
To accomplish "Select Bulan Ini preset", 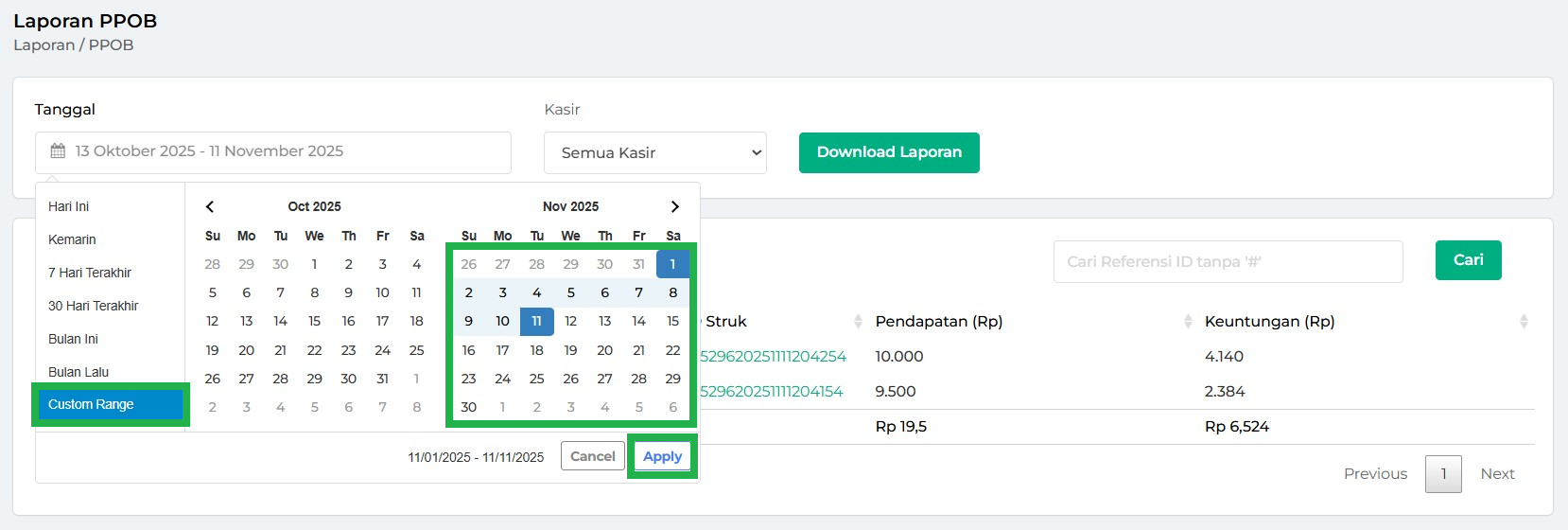I will pyautogui.click(x=74, y=339).
